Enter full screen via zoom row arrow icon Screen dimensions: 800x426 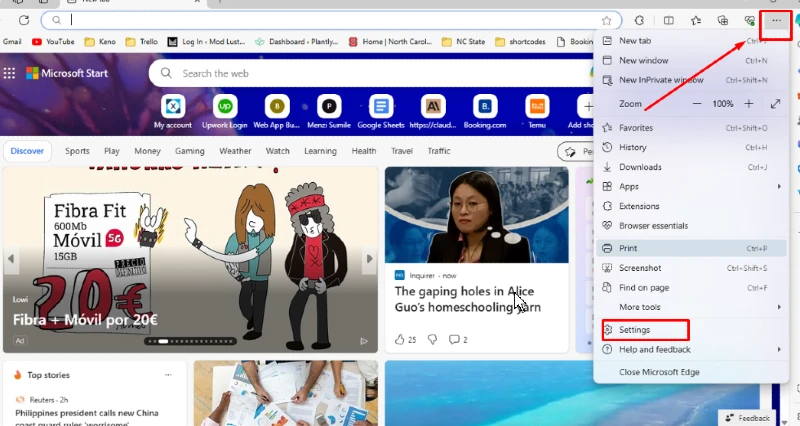coord(776,104)
